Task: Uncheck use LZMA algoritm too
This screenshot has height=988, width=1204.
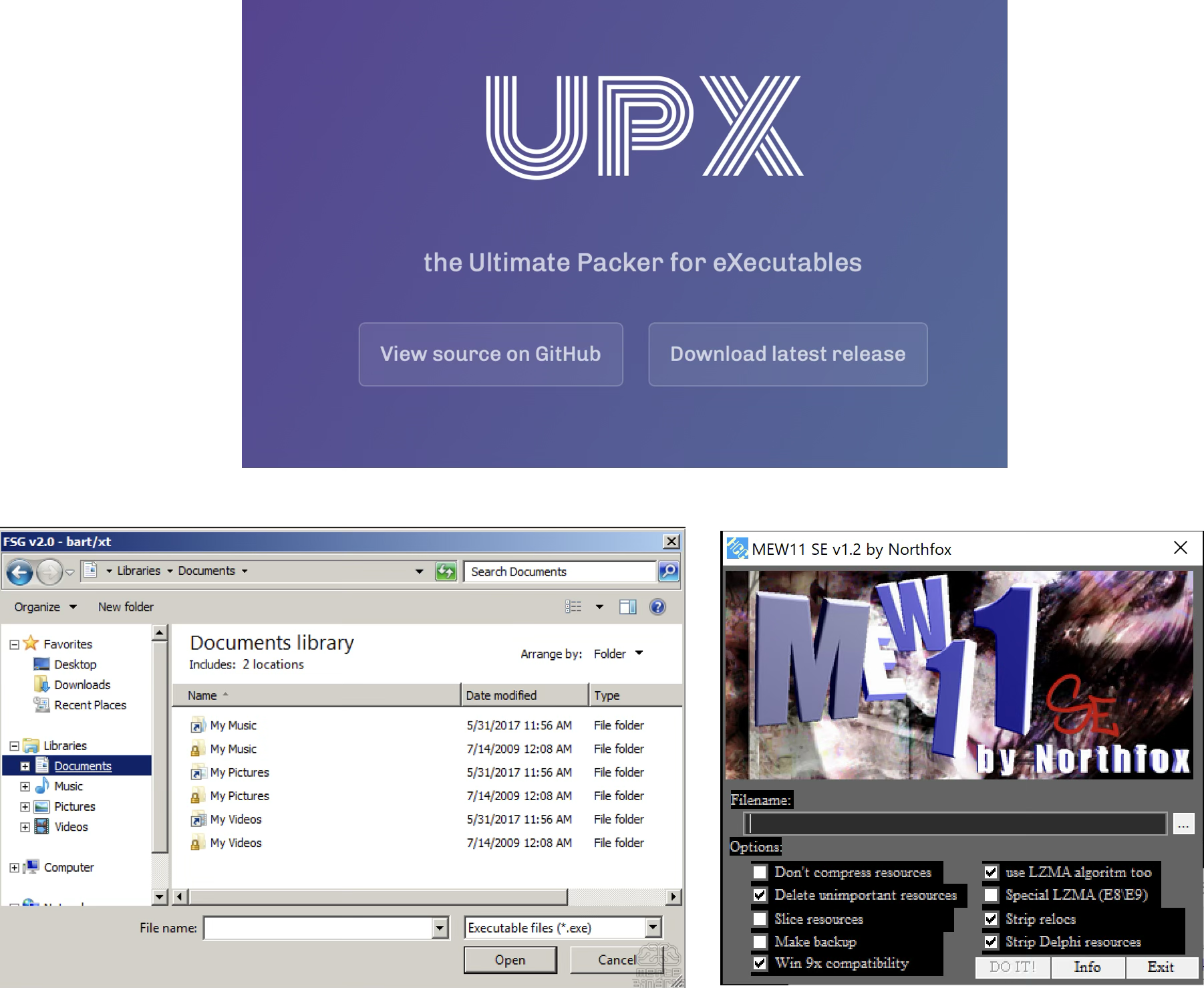Action: (991, 872)
